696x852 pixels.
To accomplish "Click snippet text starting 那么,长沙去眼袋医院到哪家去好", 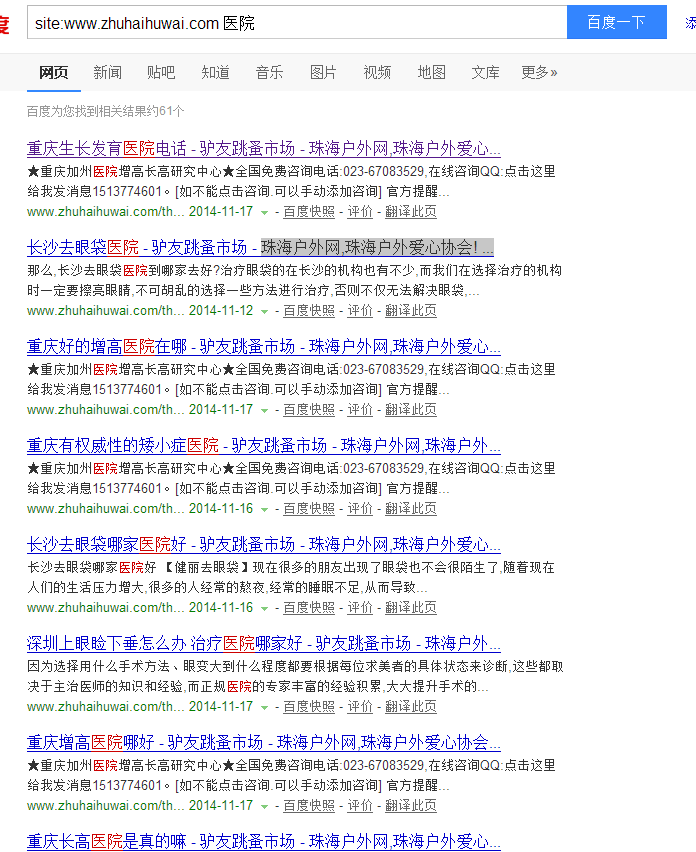I will (294, 280).
